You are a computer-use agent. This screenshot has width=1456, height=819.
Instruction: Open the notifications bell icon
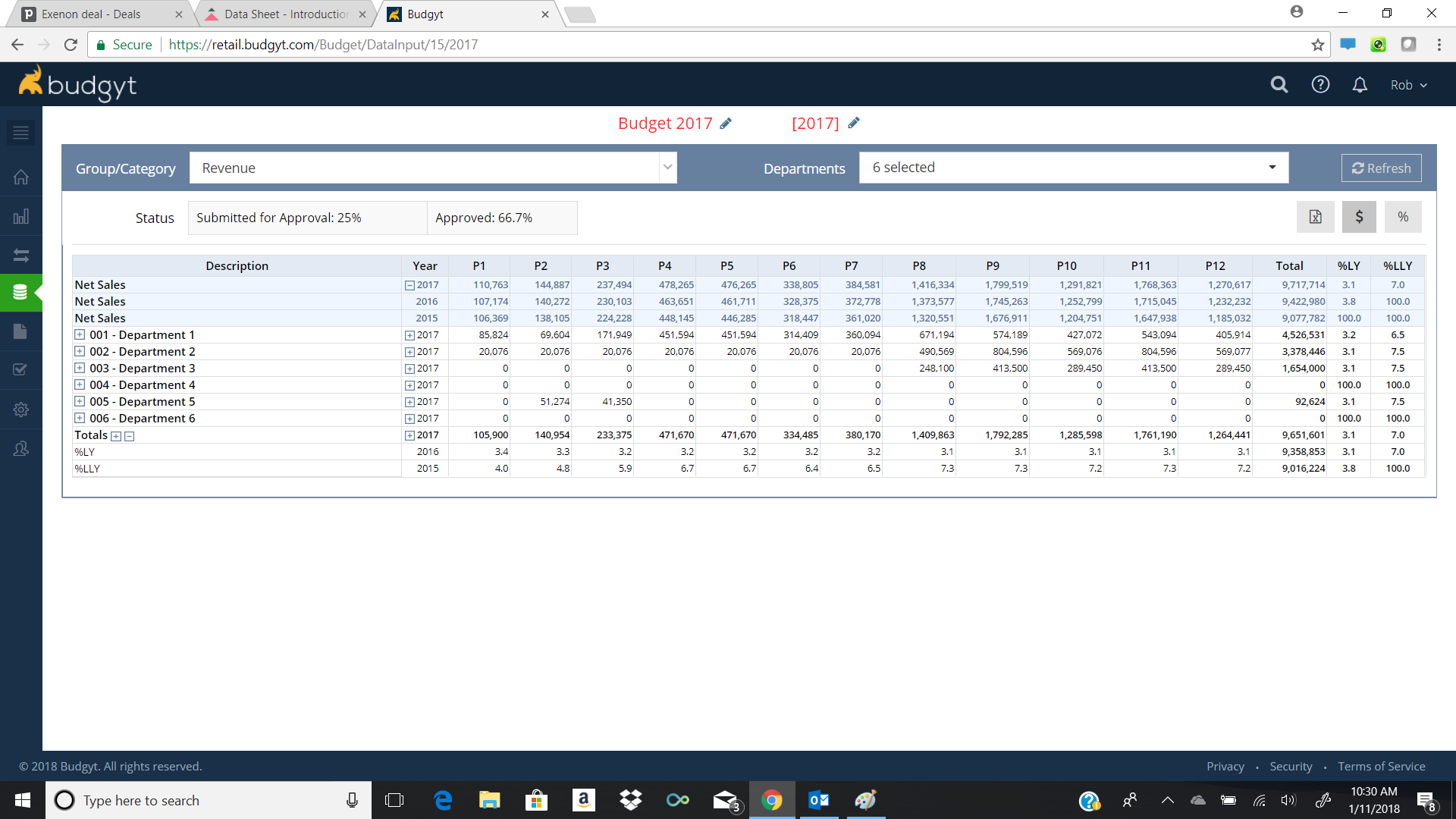[x=1360, y=85]
